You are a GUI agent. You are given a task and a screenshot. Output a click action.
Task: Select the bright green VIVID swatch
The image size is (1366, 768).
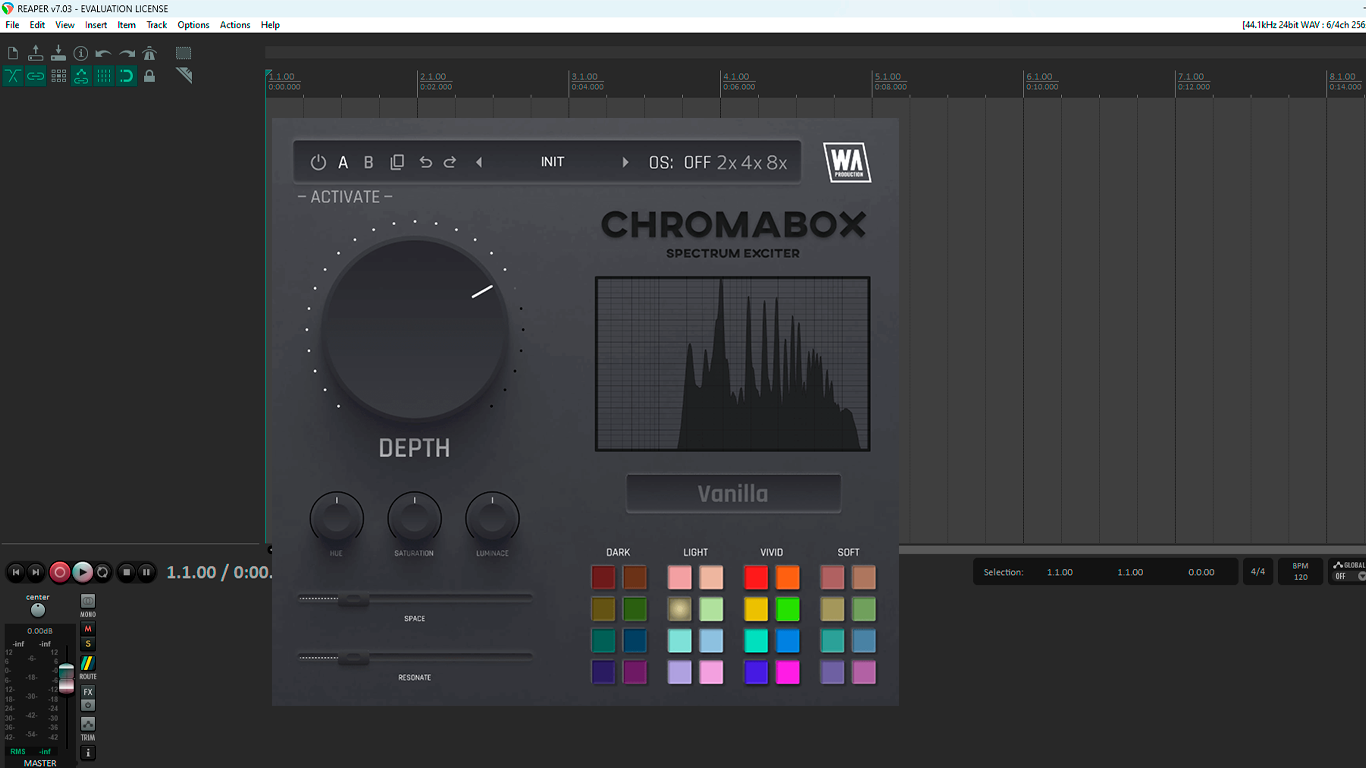[x=788, y=609]
